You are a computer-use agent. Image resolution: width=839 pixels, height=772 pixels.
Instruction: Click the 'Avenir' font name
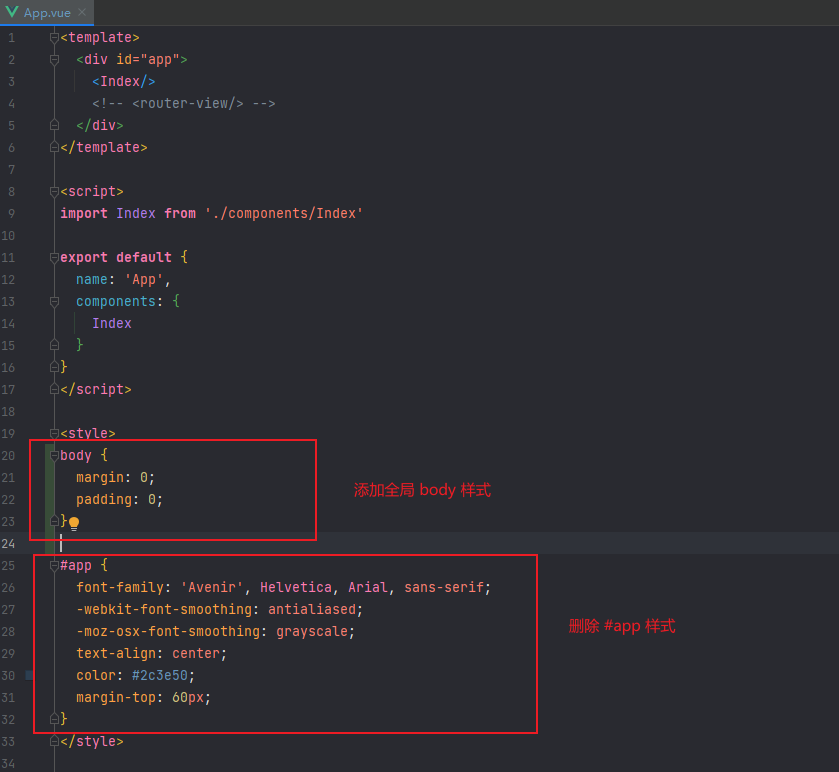(212, 587)
